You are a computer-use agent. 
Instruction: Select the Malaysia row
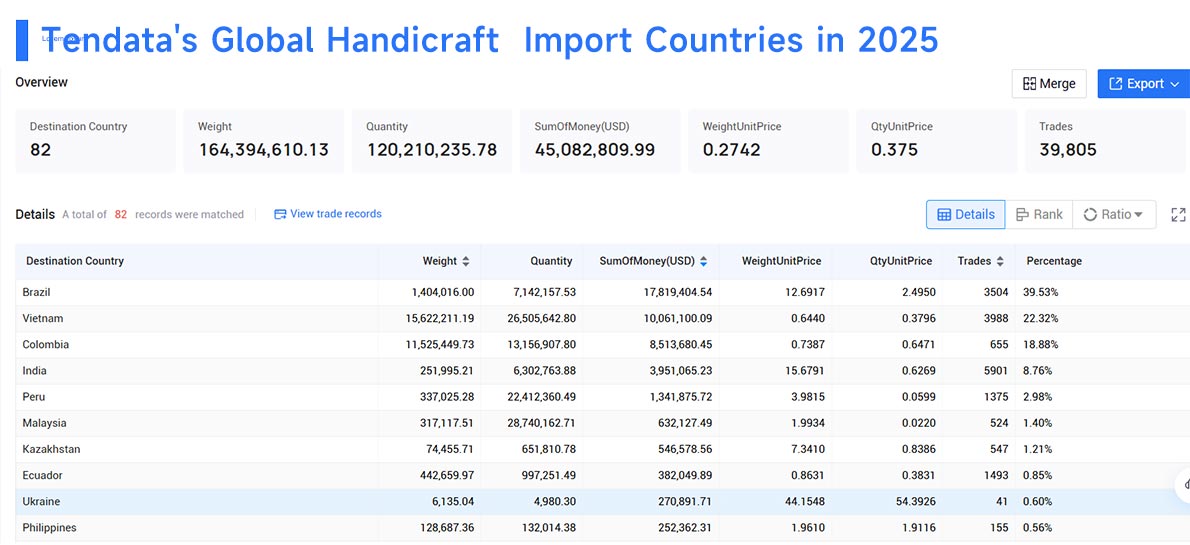point(603,423)
